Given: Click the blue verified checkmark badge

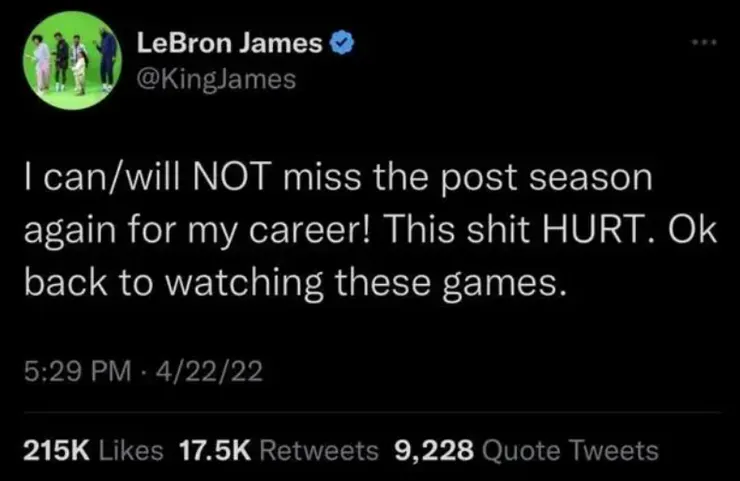Looking at the screenshot, I should point(342,43).
